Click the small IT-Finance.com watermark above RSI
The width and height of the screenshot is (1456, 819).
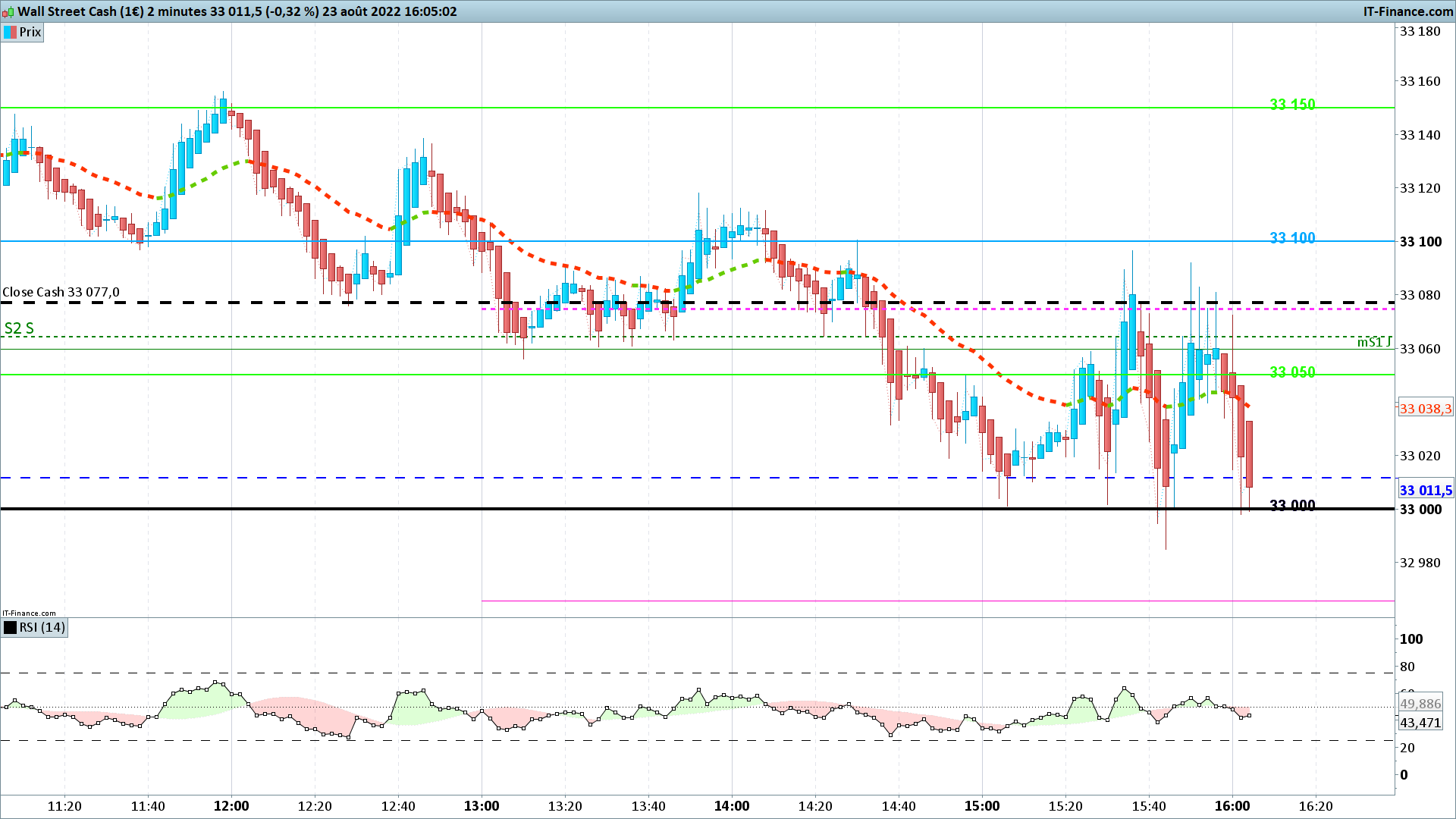(29, 613)
